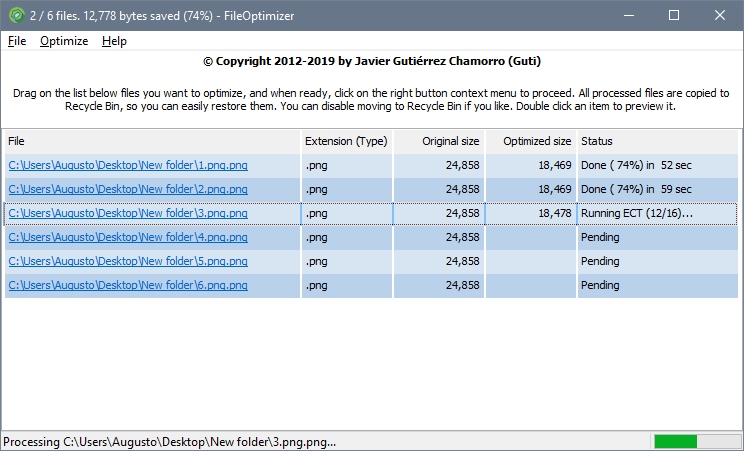Click the FileOptimizer app icon in title bar

pyautogui.click(x=16, y=16)
